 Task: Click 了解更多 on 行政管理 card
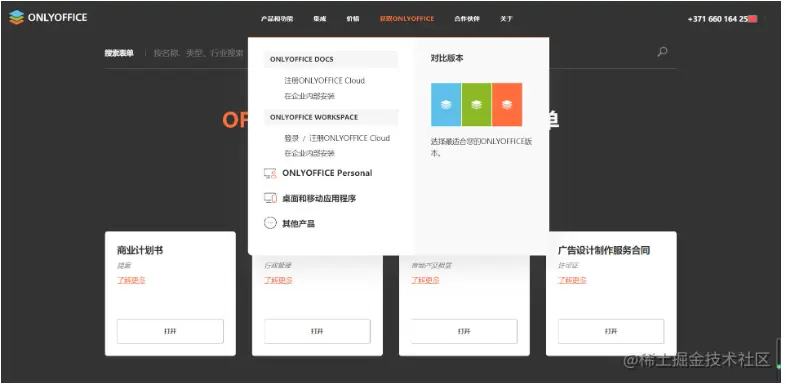pos(278,280)
